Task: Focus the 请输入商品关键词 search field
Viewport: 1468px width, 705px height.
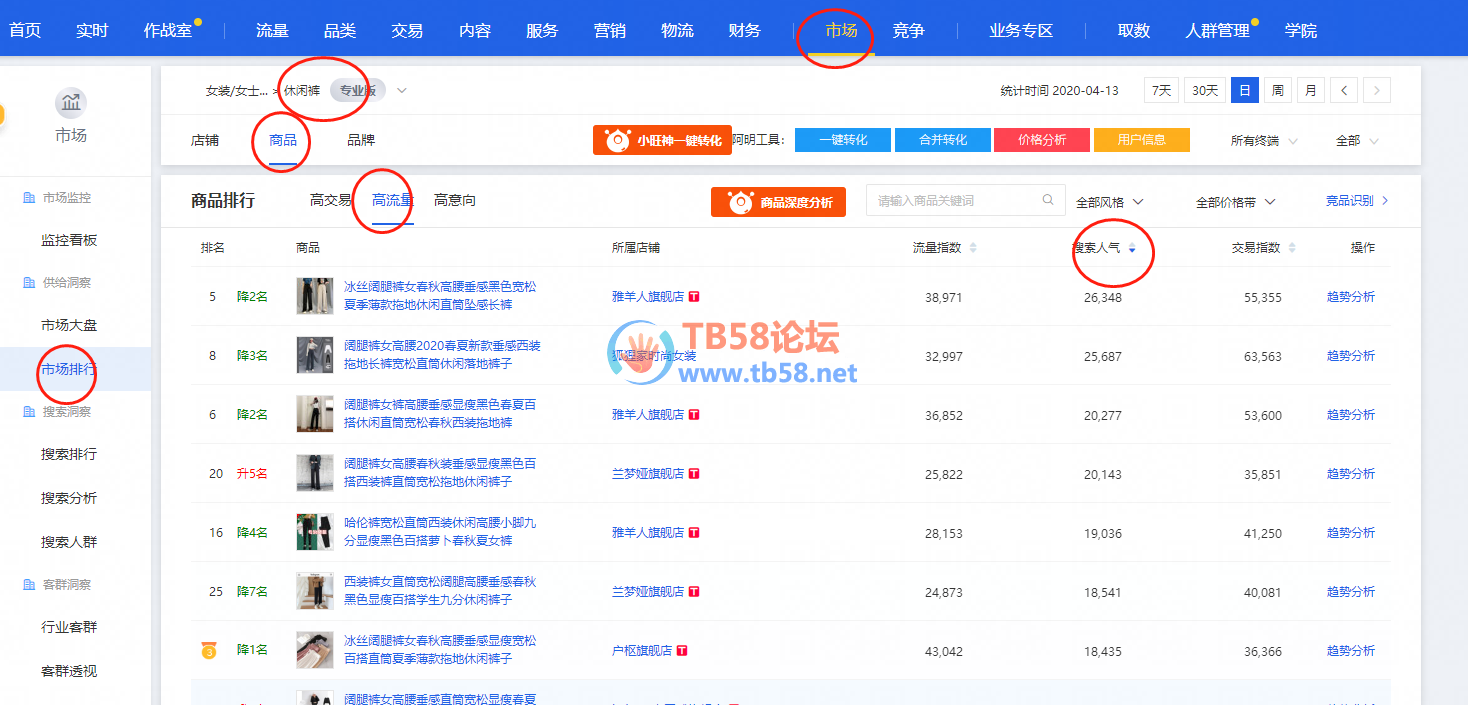Action: coord(964,200)
